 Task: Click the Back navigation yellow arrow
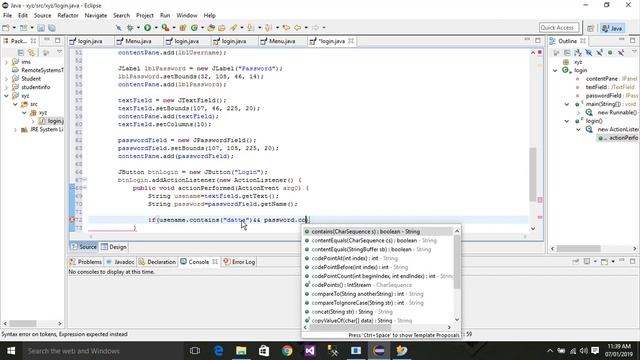coord(298,28)
